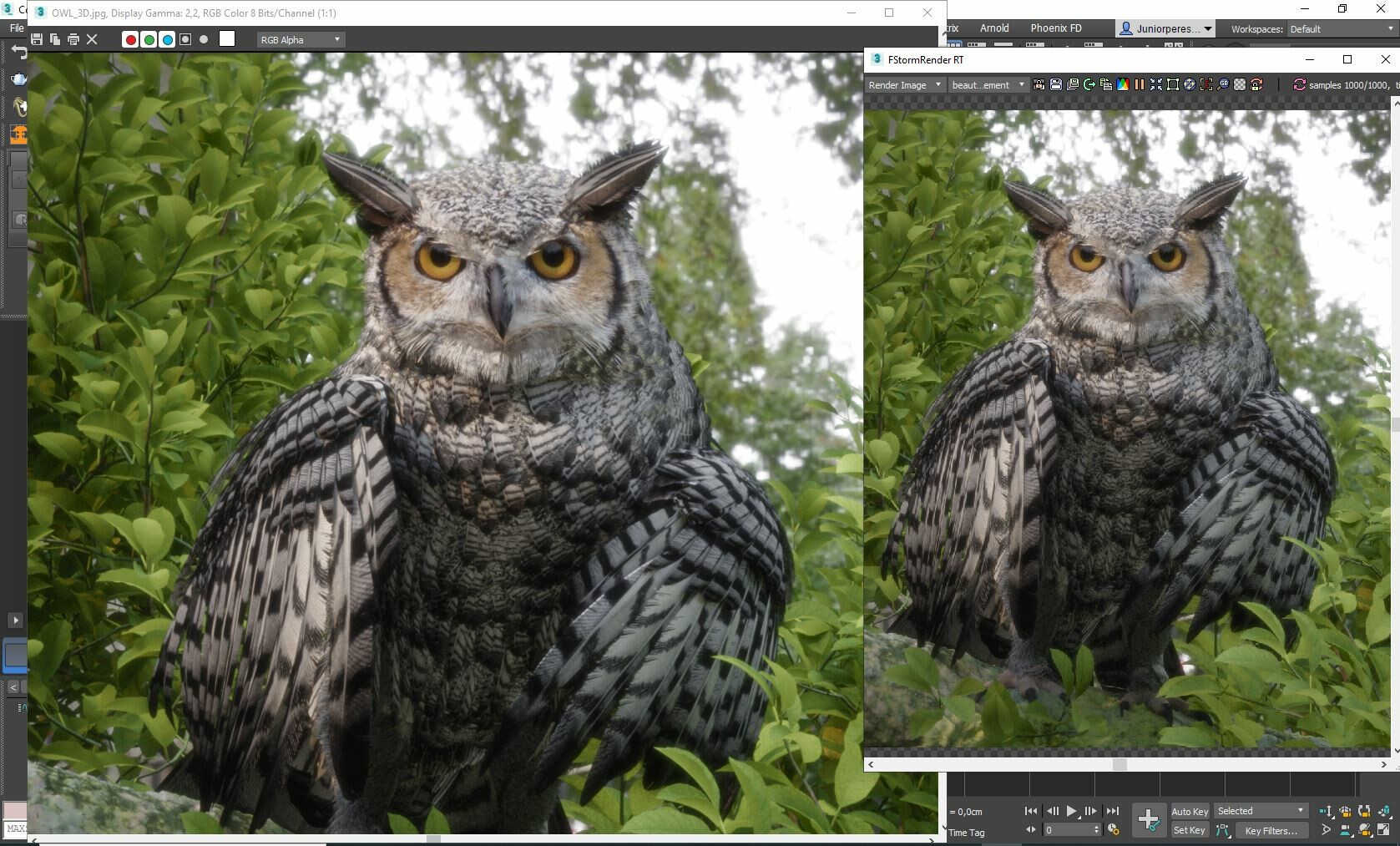The height and width of the screenshot is (846, 1400).
Task: Save the OWL_3D image with disk icon
Action: 37,39
